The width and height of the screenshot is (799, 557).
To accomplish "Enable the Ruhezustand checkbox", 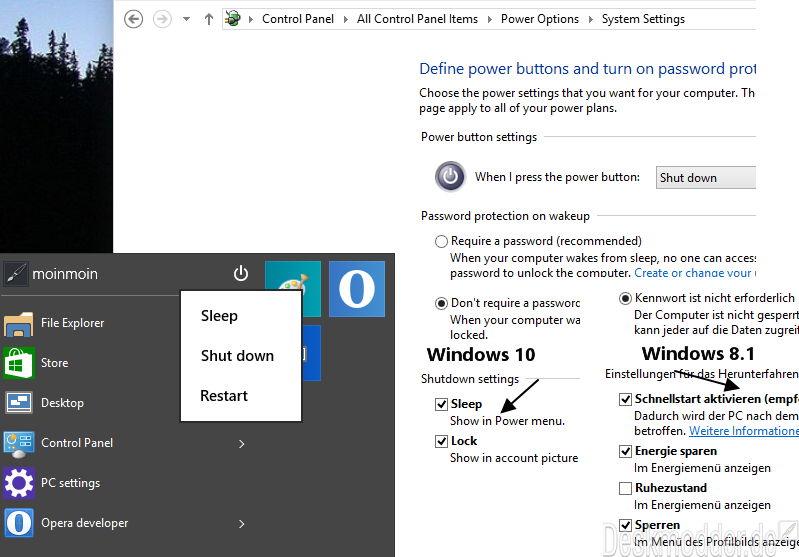I will click(x=625, y=488).
